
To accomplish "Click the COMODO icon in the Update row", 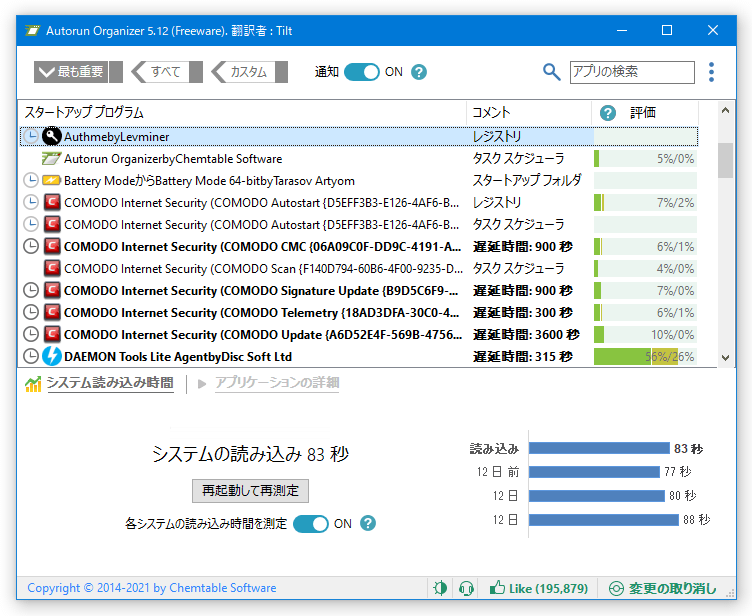I will [x=52, y=334].
